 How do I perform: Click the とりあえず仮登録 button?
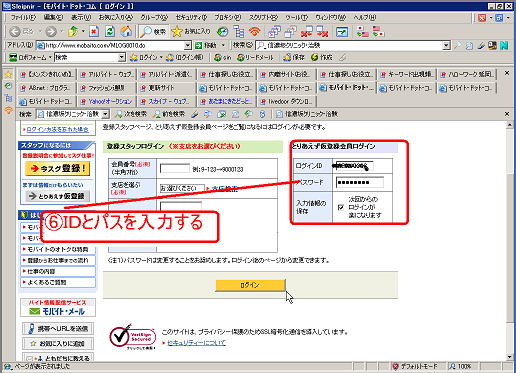click(57, 196)
